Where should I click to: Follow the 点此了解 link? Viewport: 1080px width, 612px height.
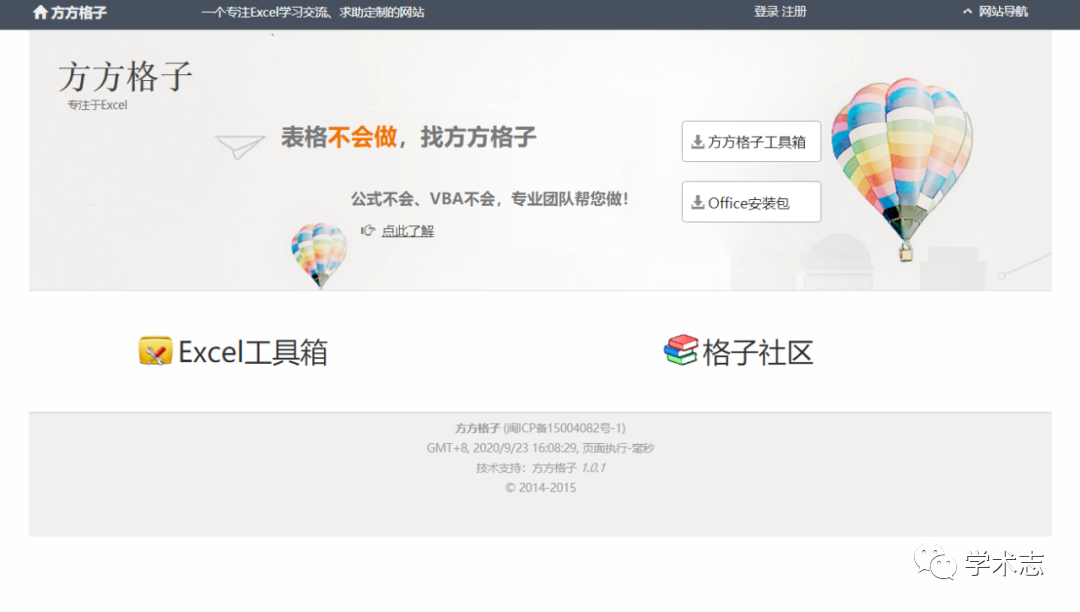[x=408, y=231]
